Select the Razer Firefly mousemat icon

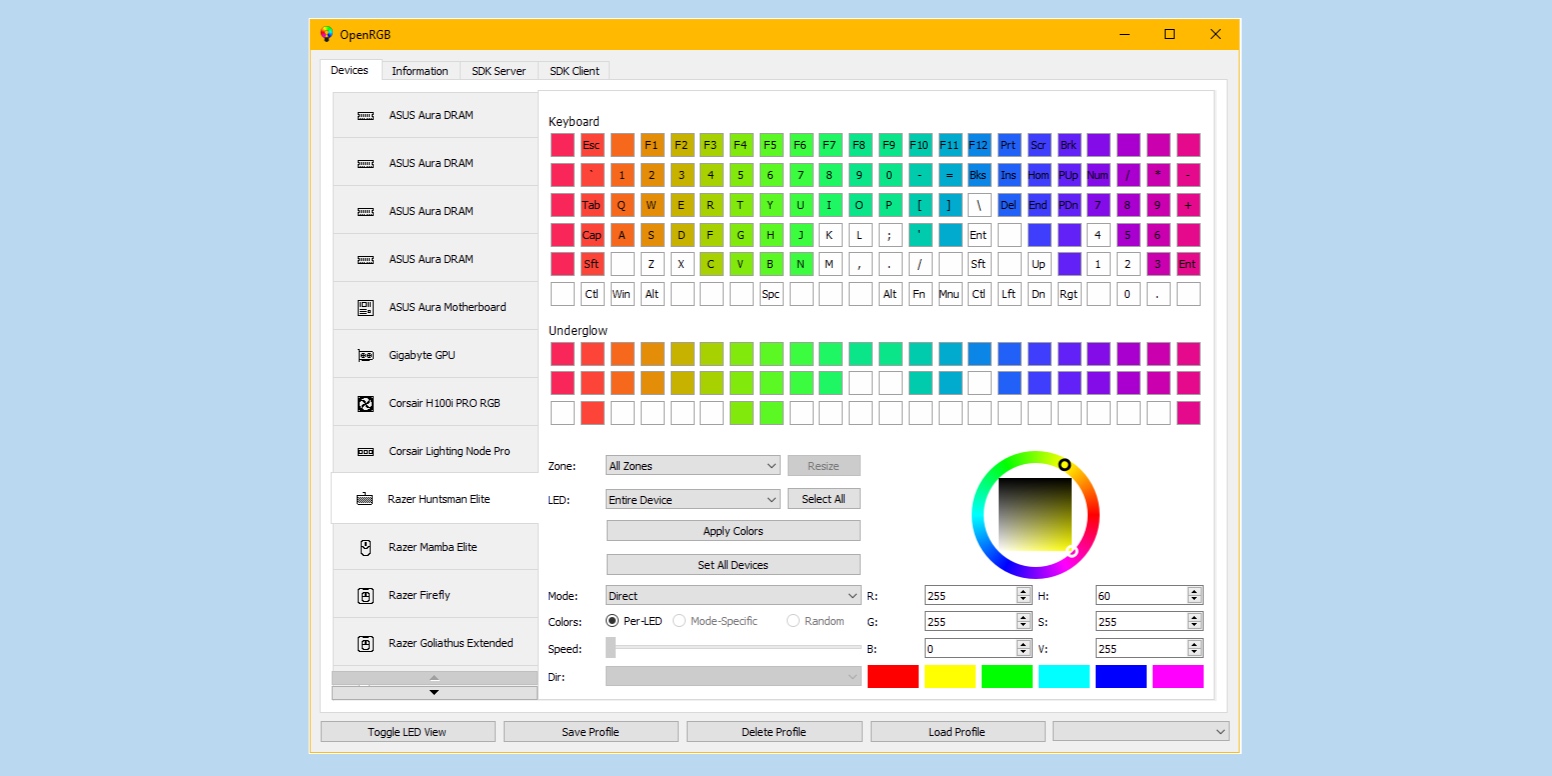pos(366,595)
